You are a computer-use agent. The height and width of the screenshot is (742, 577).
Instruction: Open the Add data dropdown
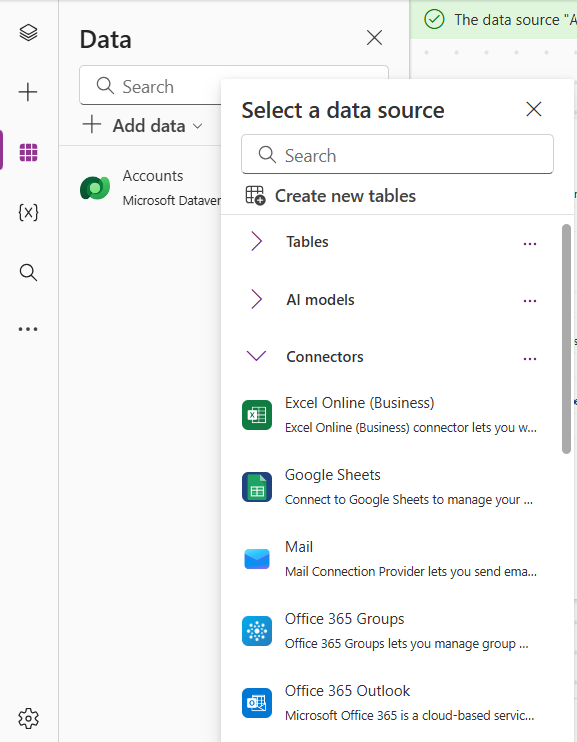coord(143,126)
